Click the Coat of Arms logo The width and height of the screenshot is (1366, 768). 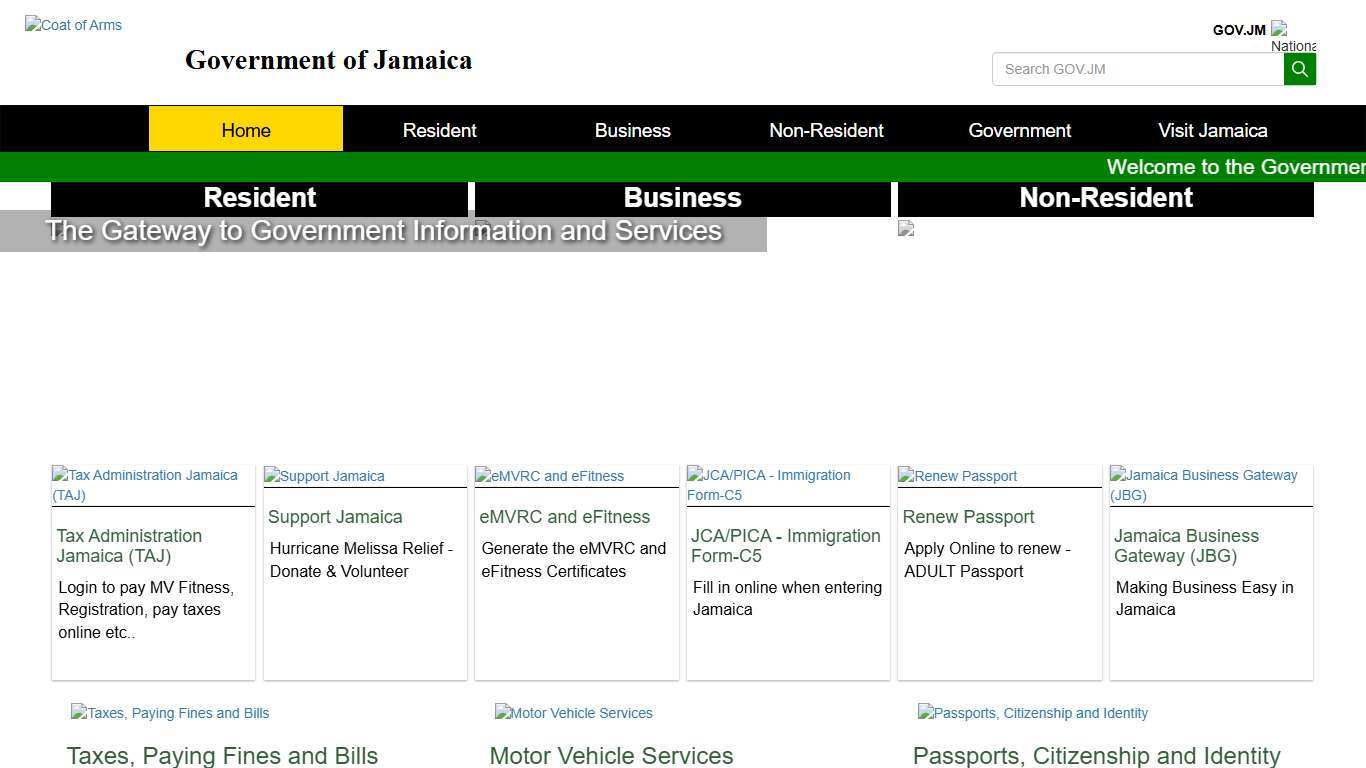point(72,25)
